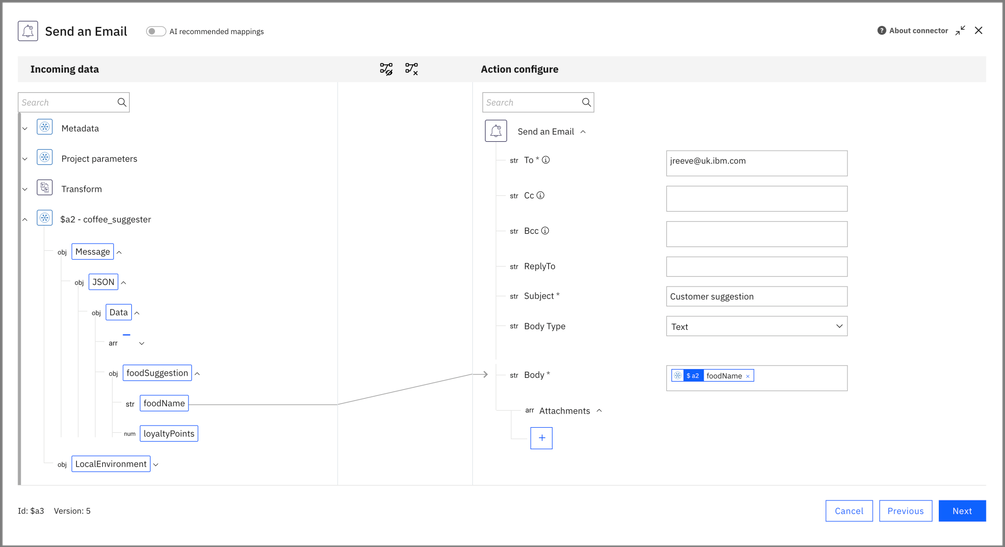Collapse the $a2 coffee_suggester chevron
This screenshot has width=1005, height=547.
[x=25, y=219]
